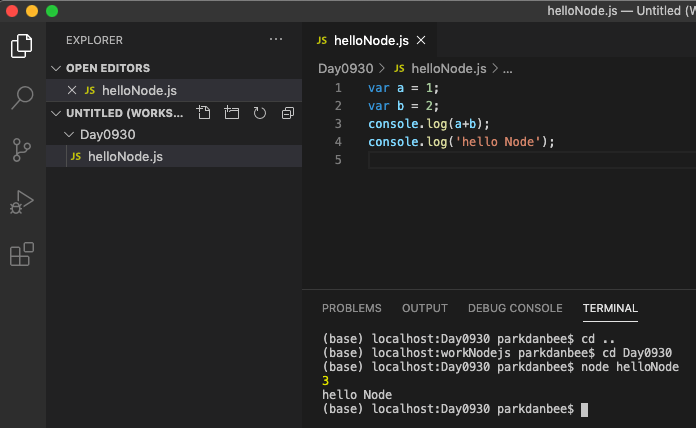
Task: Click the terminal output '3'
Action: click(325, 381)
